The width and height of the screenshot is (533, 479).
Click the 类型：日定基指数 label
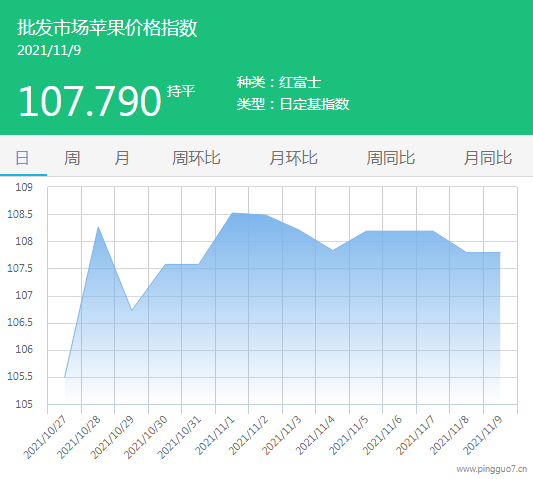pyautogui.click(x=293, y=104)
